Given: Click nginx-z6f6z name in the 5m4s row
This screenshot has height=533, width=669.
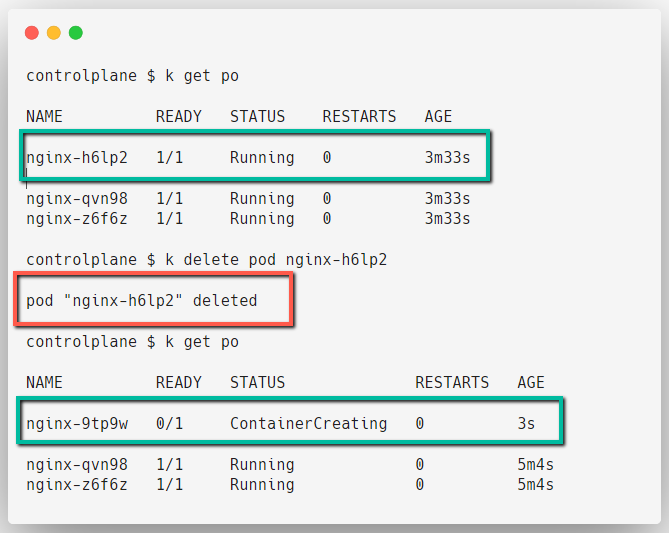Looking at the screenshot, I should pyautogui.click(x=77, y=484).
